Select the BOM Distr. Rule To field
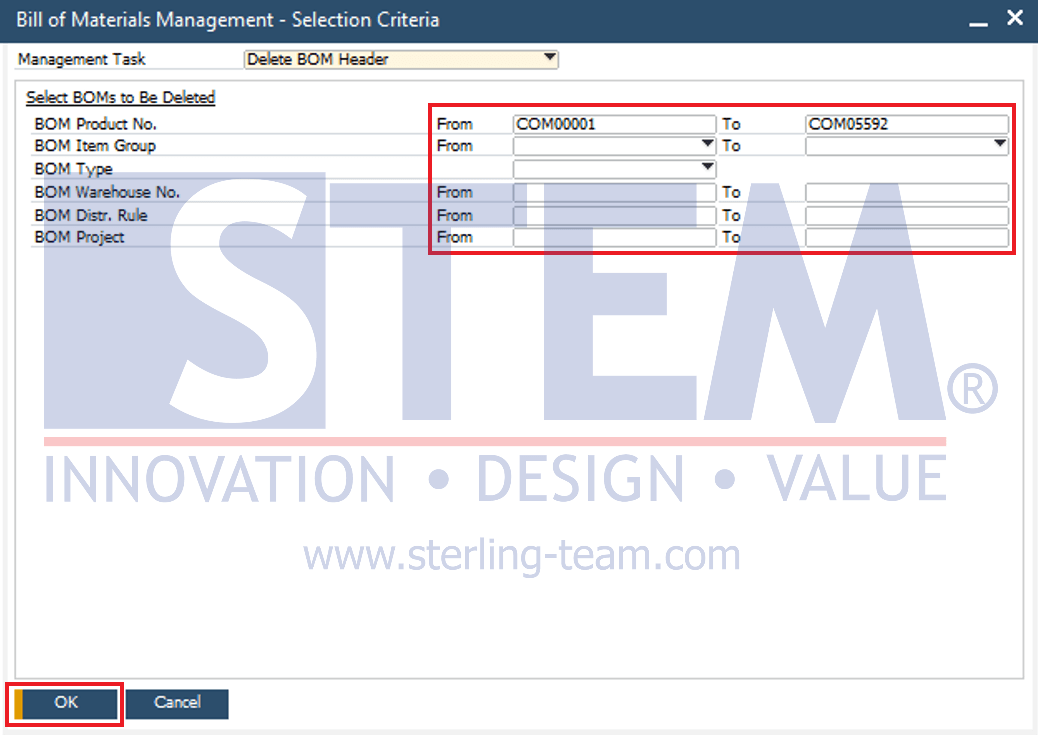Screen dimensions: 1038x735 point(906,216)
